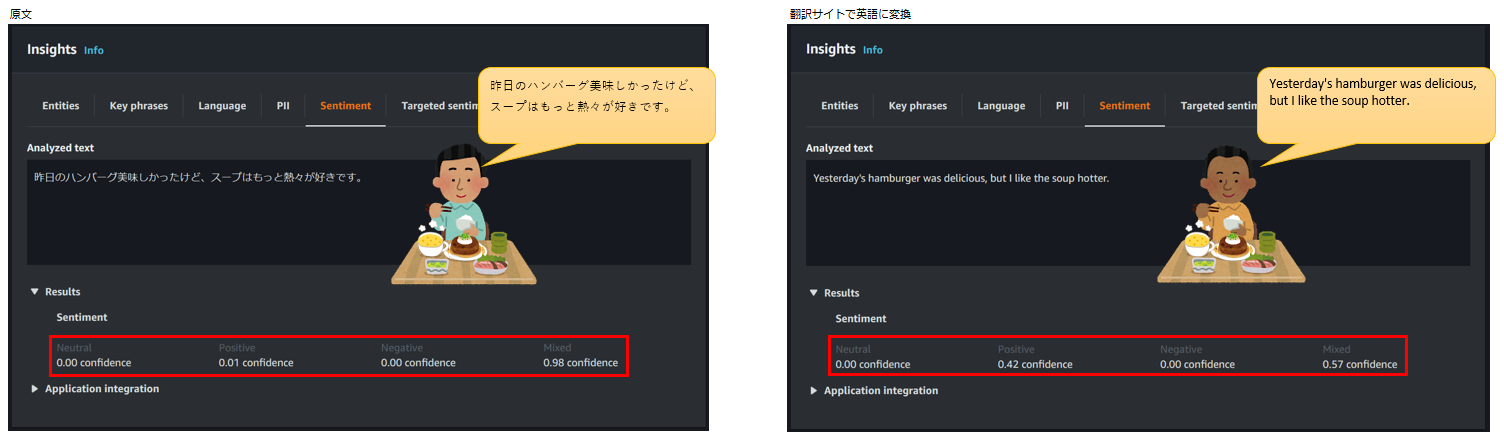
Task: Select the Positive 0.42 confidence value
Action: click(x=1035, y=365)
